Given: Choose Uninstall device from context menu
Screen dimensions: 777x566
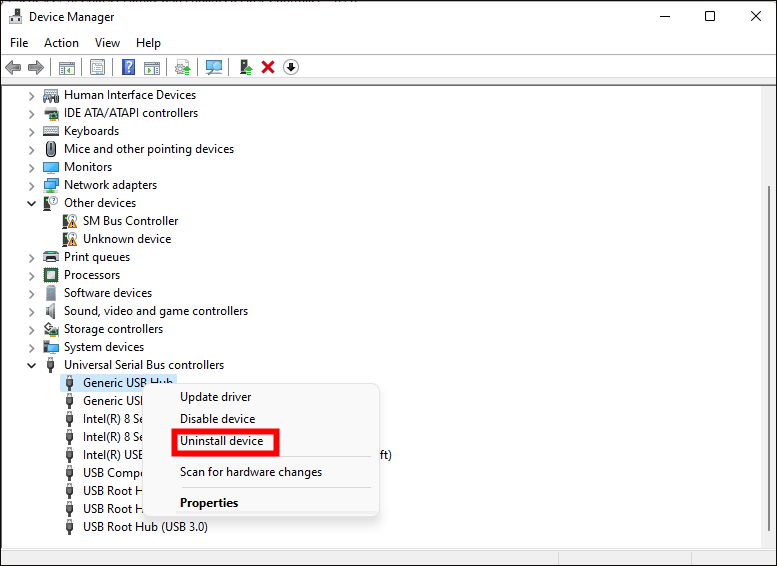Looking at the screenshot, I should click(222, 441).
